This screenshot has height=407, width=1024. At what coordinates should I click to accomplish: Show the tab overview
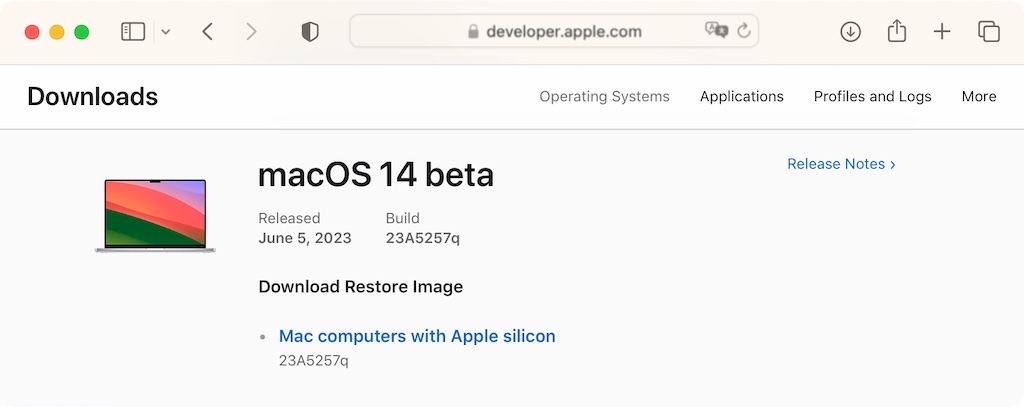tap(989, 31)
